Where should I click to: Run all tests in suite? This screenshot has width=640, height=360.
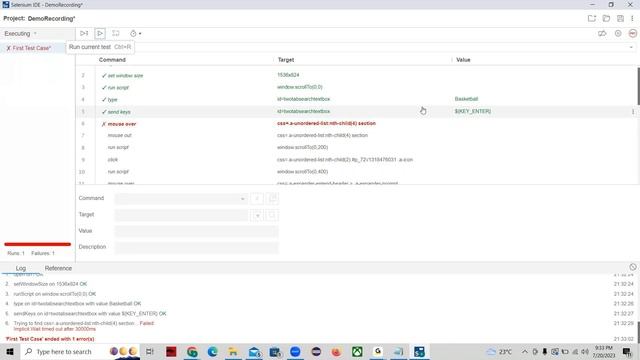(x=84, y=33)
